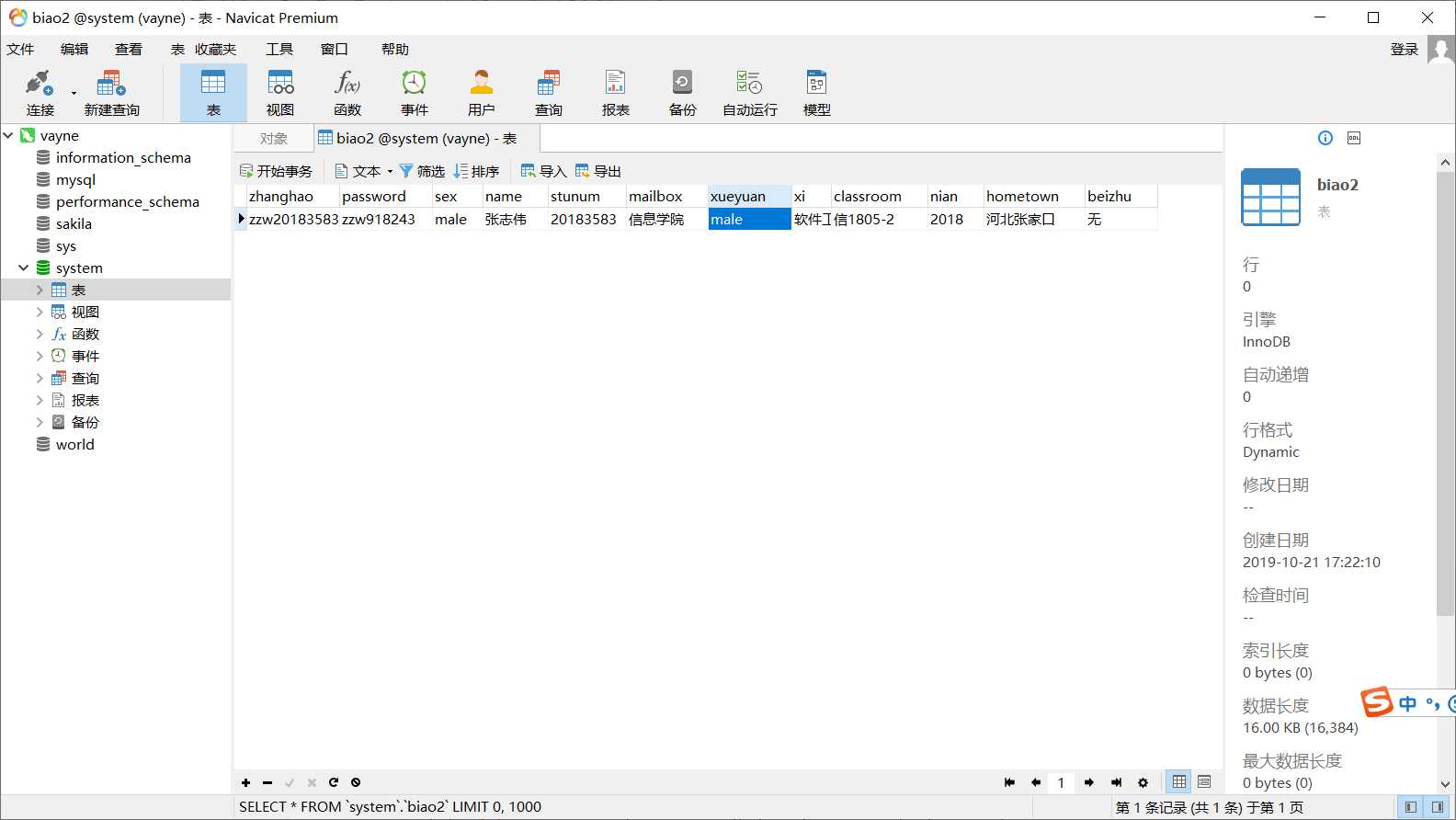Viewport: 1456px width, 820px height.
Task: Click the 导入 import button
Action: [543, 171]
